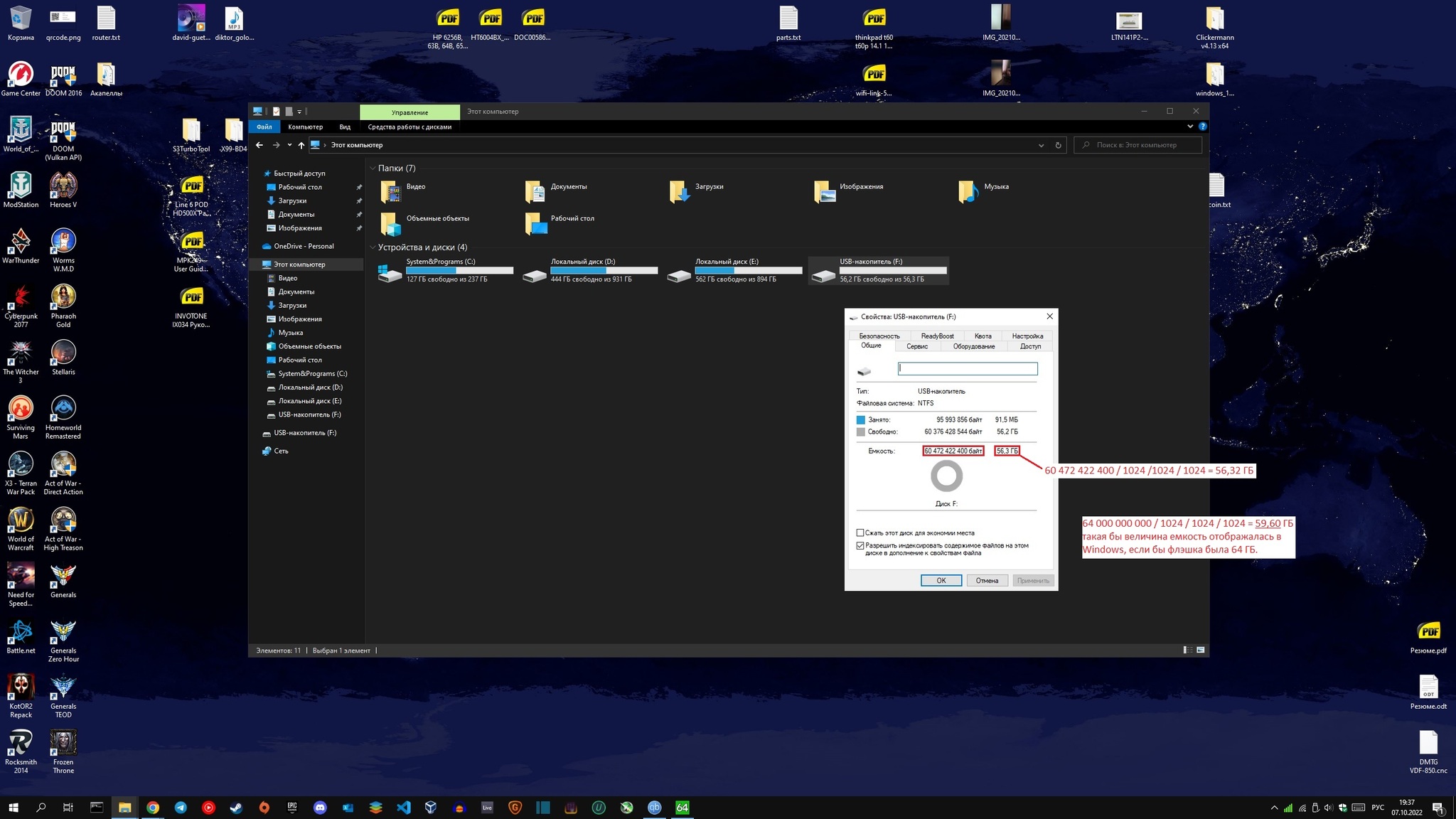This screenshot has height=819, width=1456.
Task: Open Cyberpunk 2077 desktop shortcut
Action: (x=21, y=306)
